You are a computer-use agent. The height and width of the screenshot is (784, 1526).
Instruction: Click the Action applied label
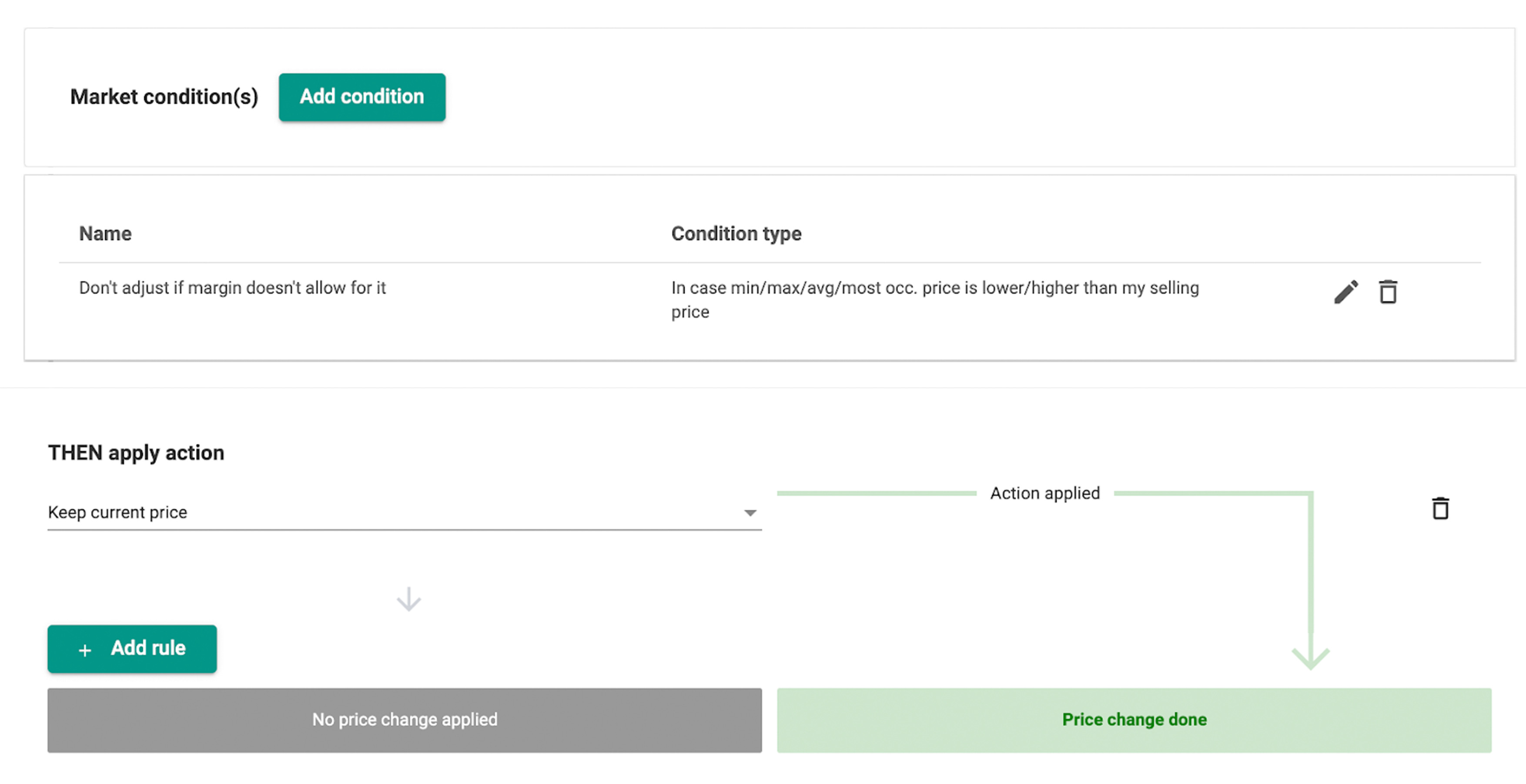click(1045, 493)
